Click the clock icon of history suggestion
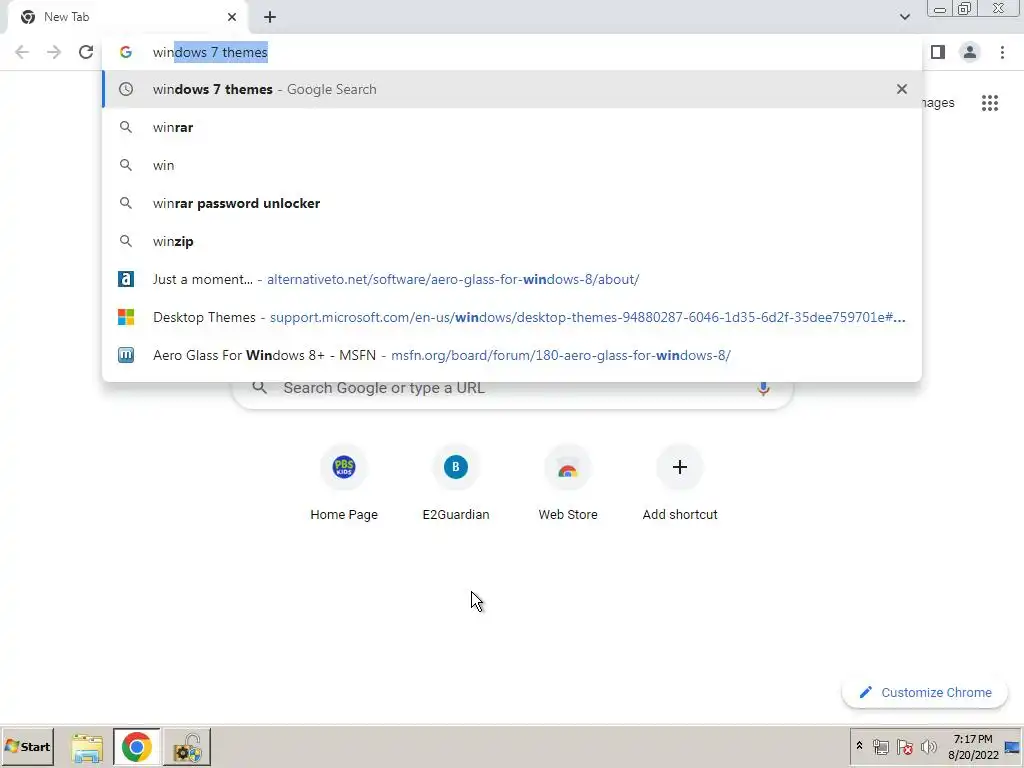 125,89
